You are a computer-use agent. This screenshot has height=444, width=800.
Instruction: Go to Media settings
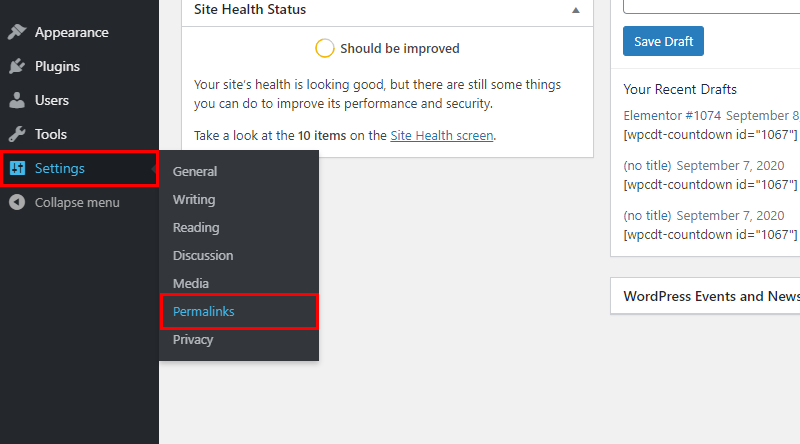pos(191,284)
